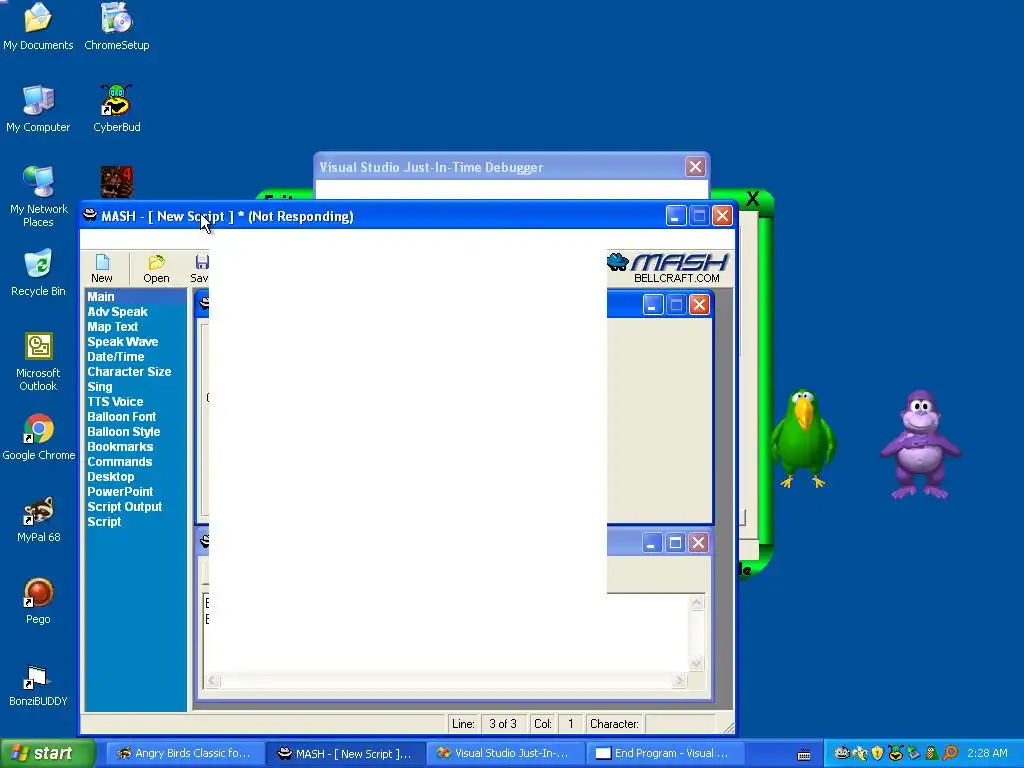Launch the Pego desktop shortcut

tap(38, 601)
